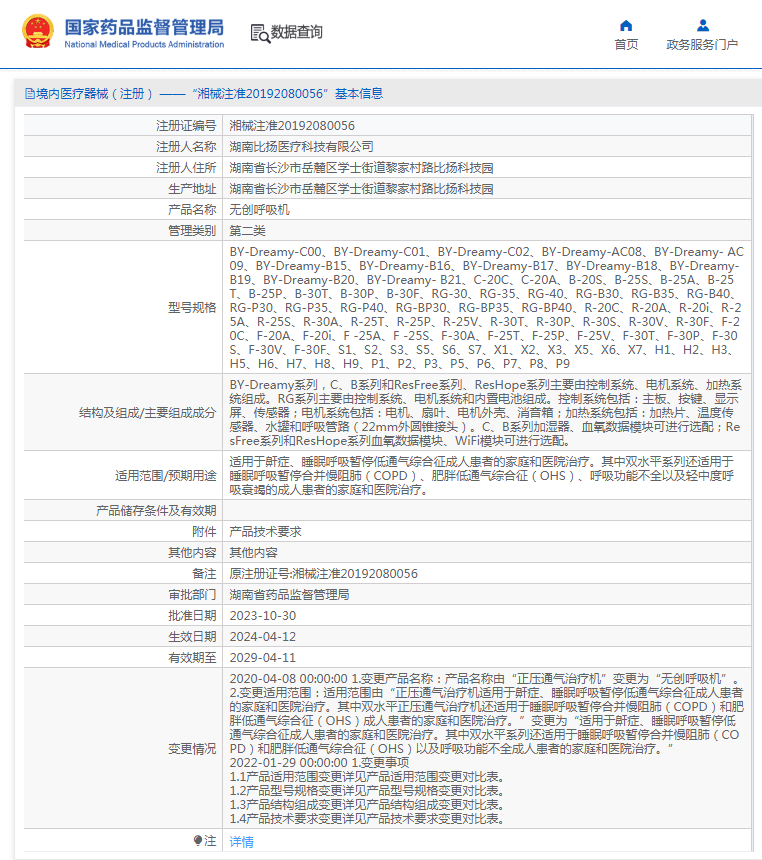
Task: Click the 产品技术要求 attachment cell
Action: (265, 531)
